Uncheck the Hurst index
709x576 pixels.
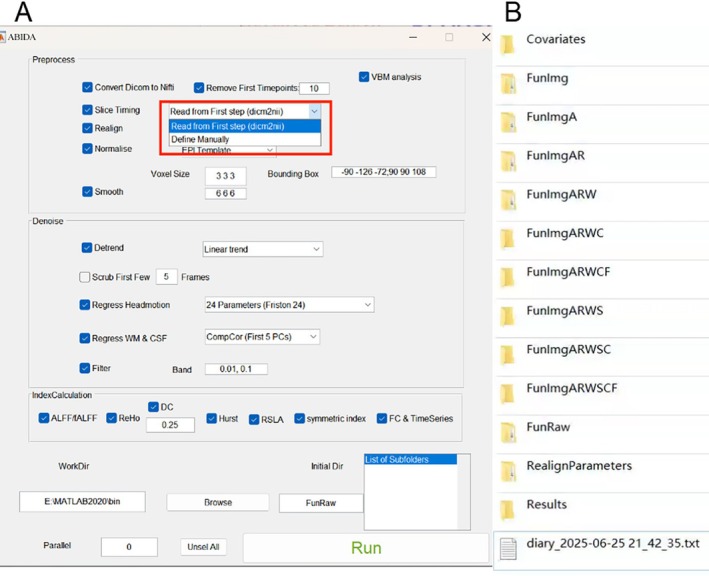click(x=212, y=419)
